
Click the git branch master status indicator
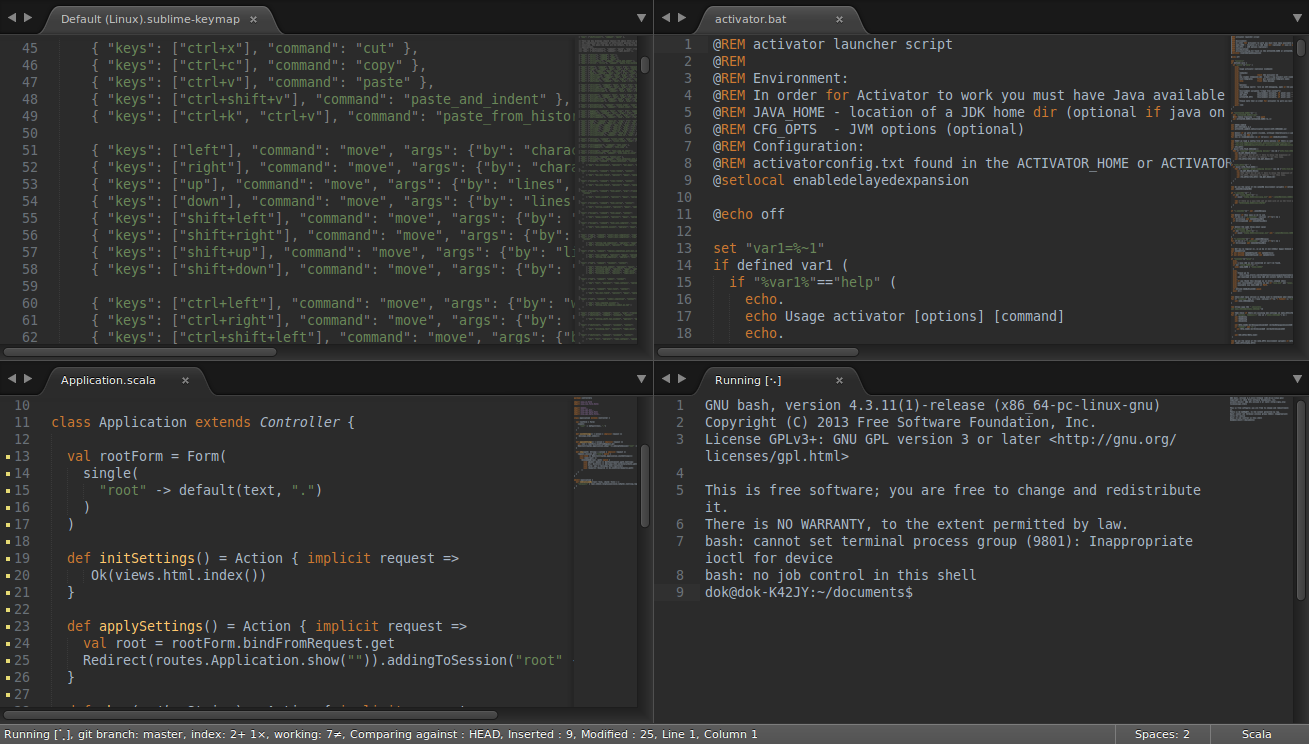tap(128, 734)
